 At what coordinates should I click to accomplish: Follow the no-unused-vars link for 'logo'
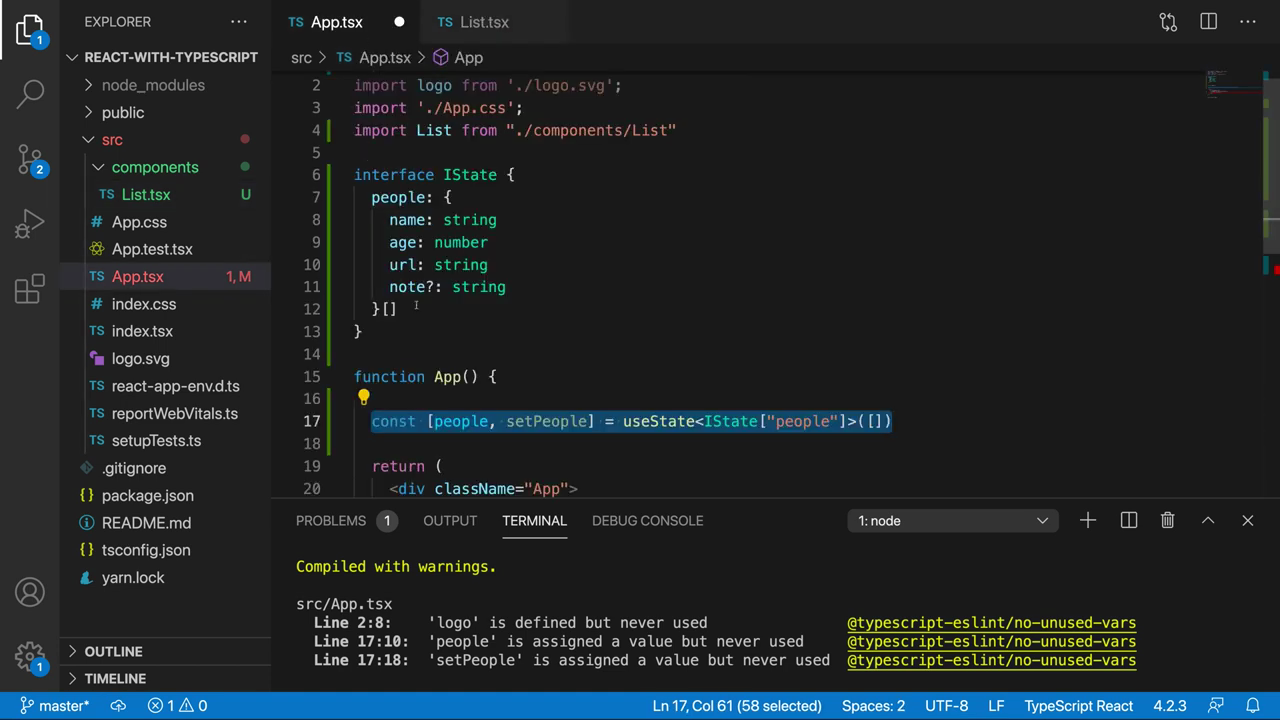pyautogui.click(x=991, y=623)
